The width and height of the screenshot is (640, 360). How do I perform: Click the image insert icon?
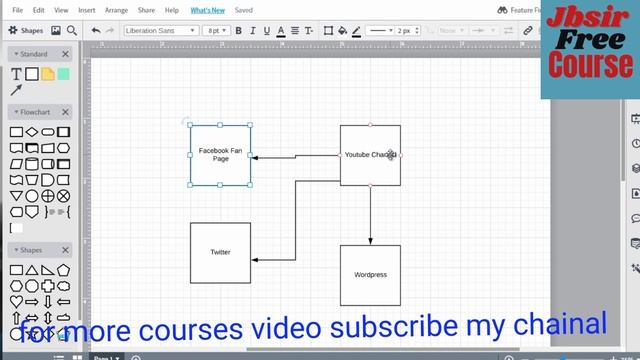click(x=56, y=30)
